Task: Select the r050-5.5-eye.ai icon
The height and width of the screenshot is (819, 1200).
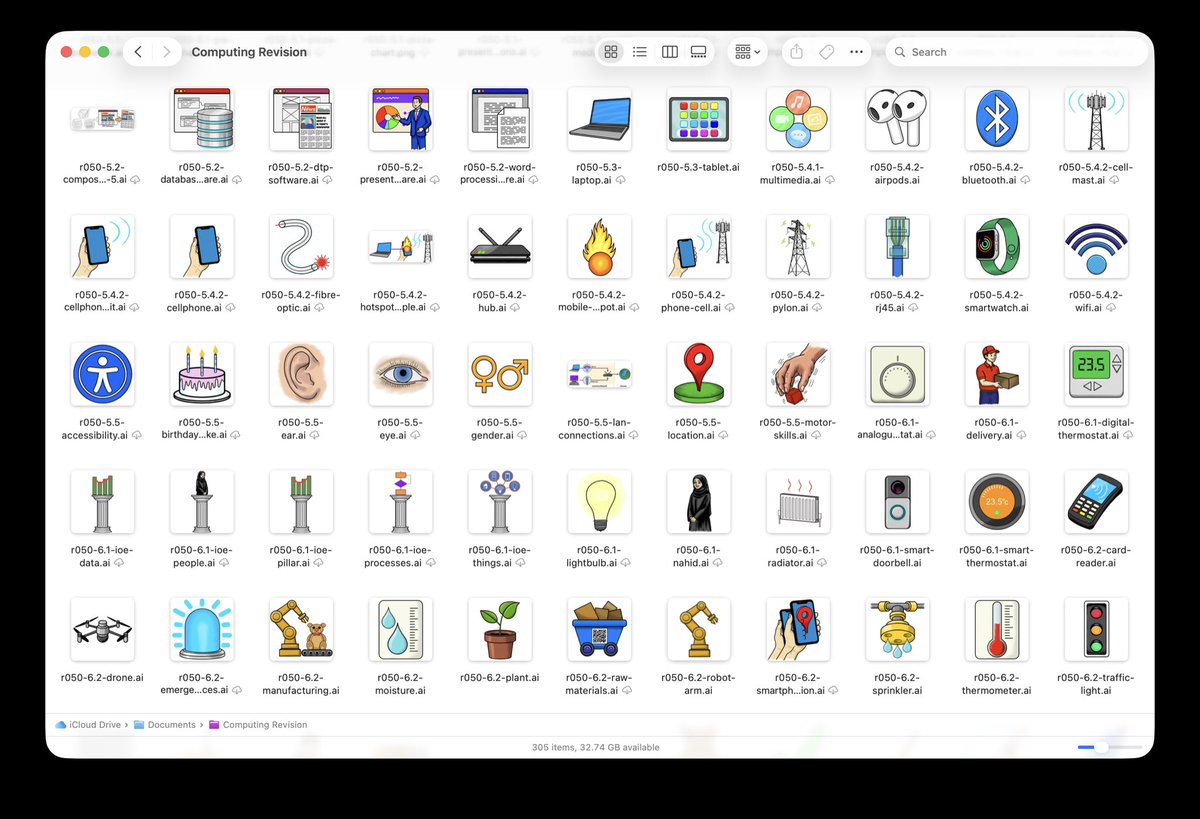Action: [401, 375]
